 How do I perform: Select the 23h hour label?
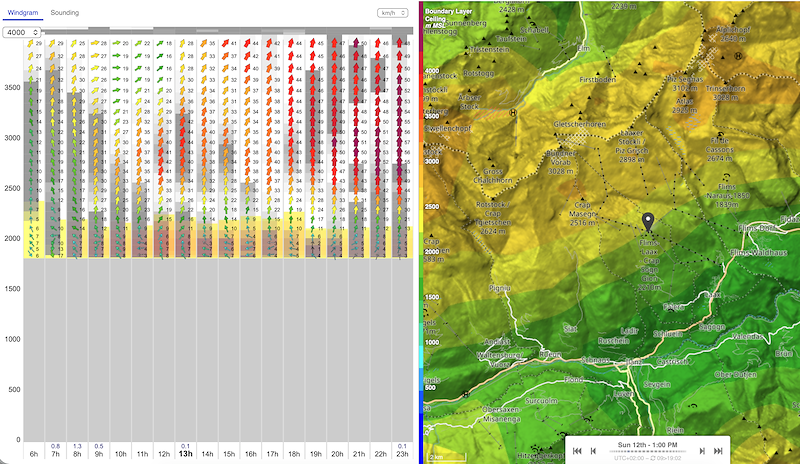pos(400,454)
